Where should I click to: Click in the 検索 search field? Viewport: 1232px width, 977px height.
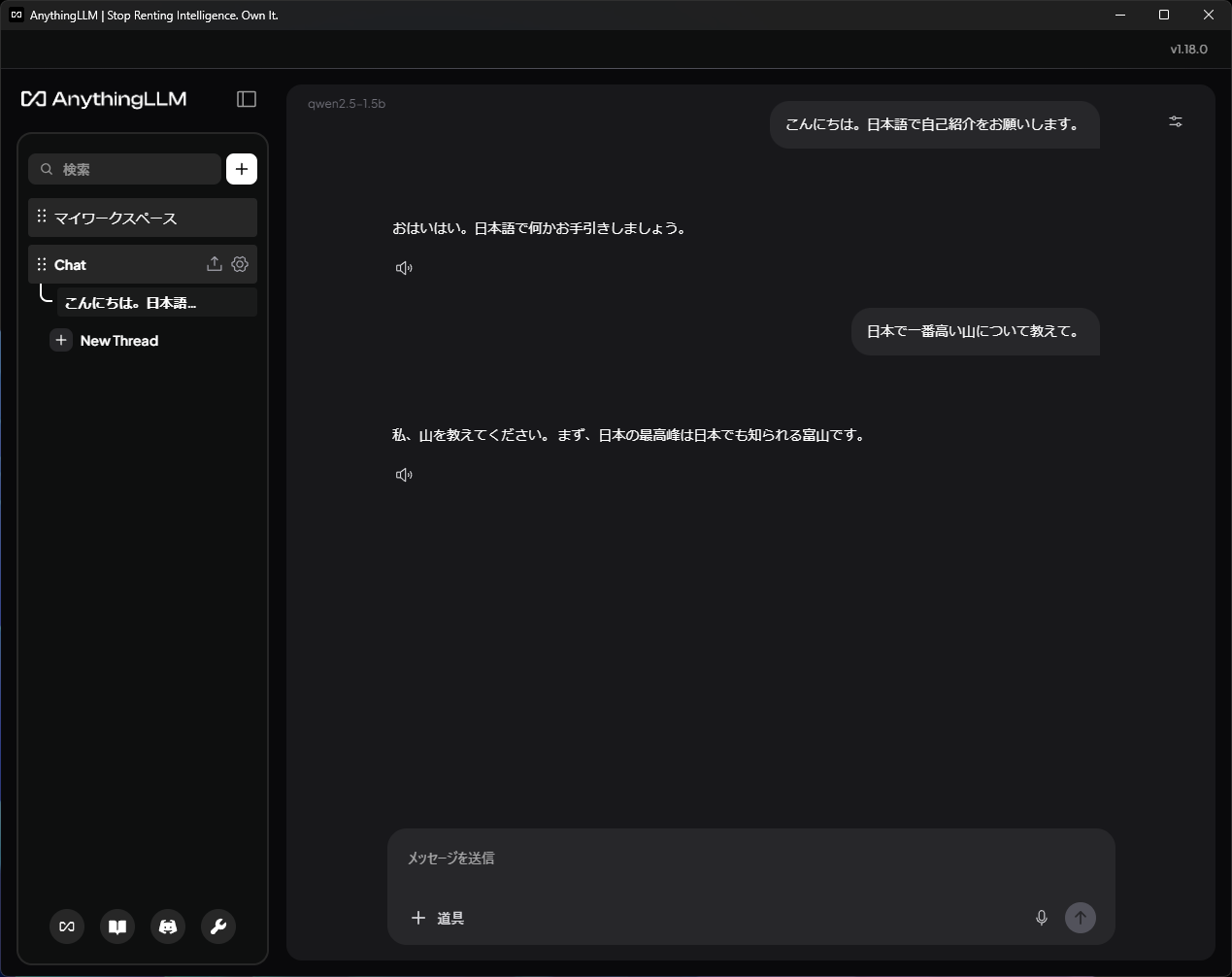coord(125,169)
